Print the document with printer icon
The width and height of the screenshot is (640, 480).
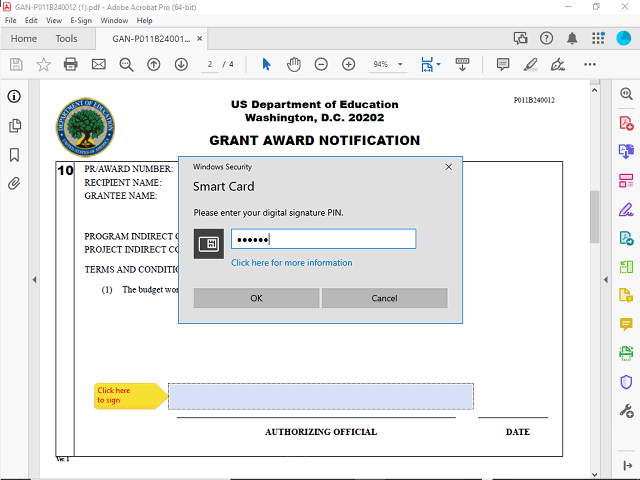[x=71, y=64]
